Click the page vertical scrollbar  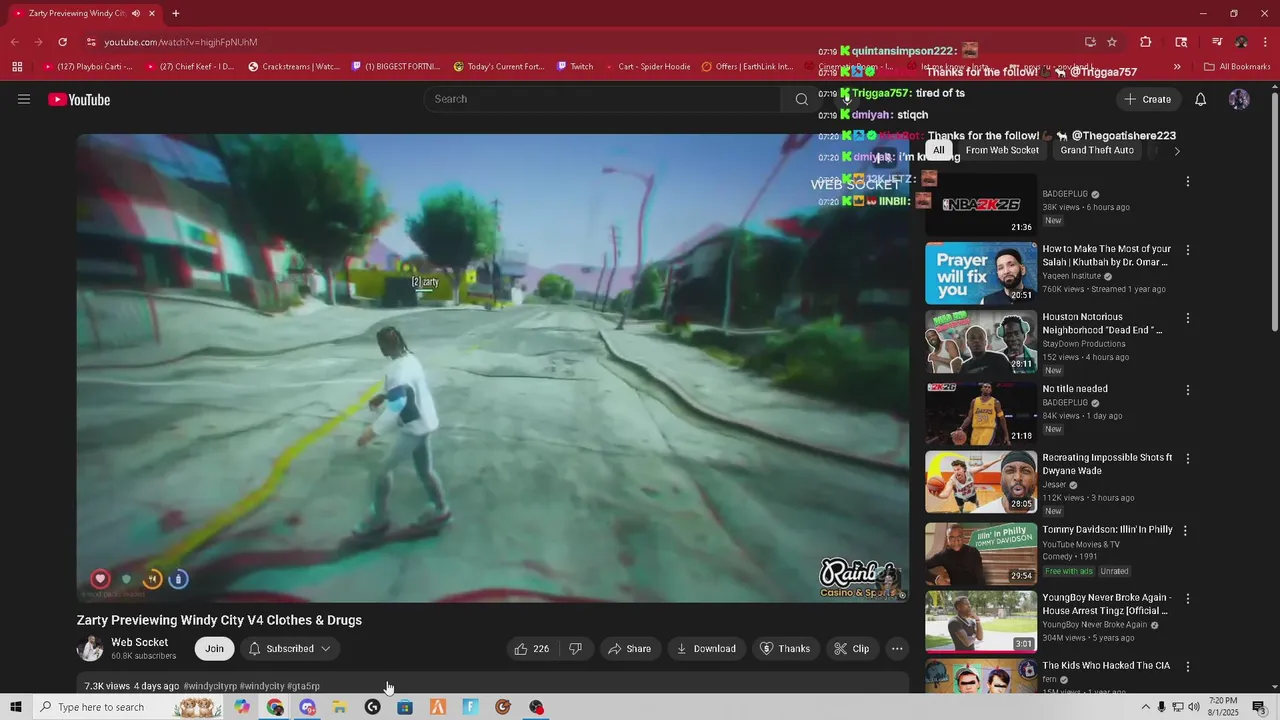(x=1274, y=210)
